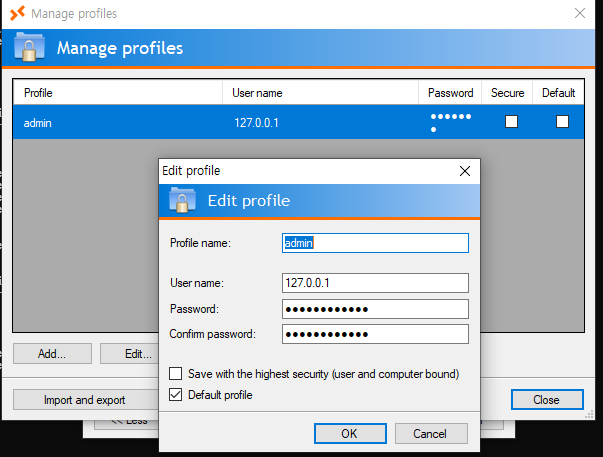
Task: Cancel the Edit profile dialog
Action: 431,434
